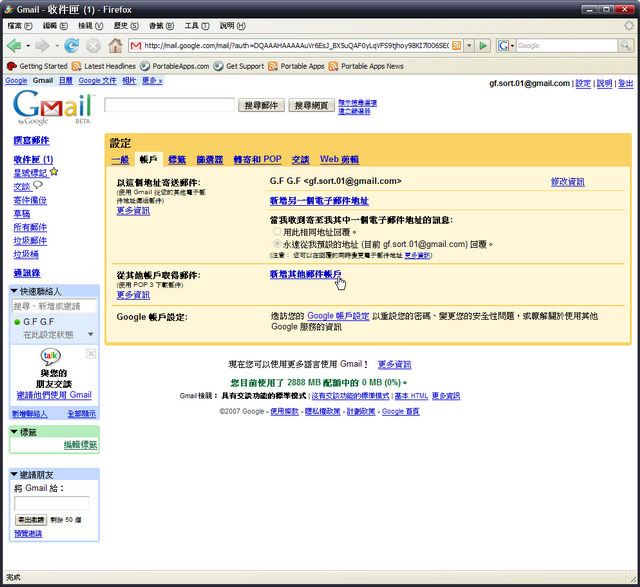Screen dimensions: 640x587
Task: Click the Search Mail (搜尋郵件) button
Action: (261, 105)
